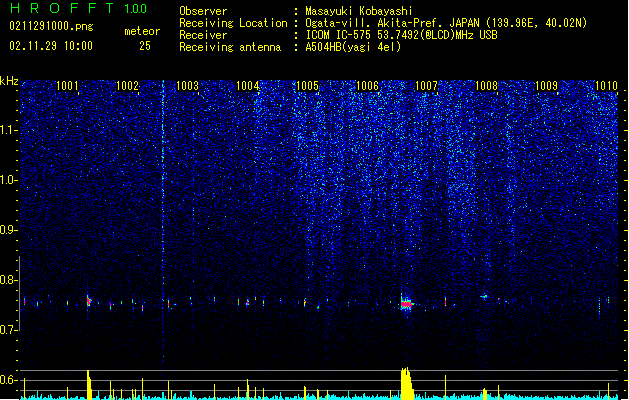Click the 1007 time marker
Viewport: 629px width, 400px height.
pos(426,85)
